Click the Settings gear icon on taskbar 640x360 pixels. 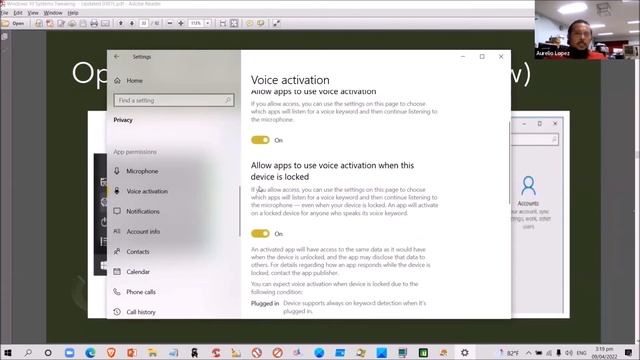[464, 353]
